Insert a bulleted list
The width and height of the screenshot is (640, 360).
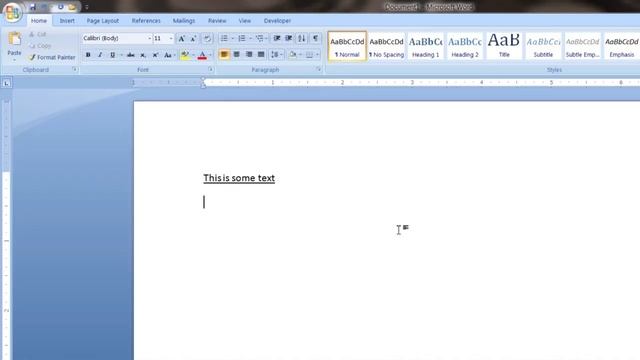coord(224,38)
